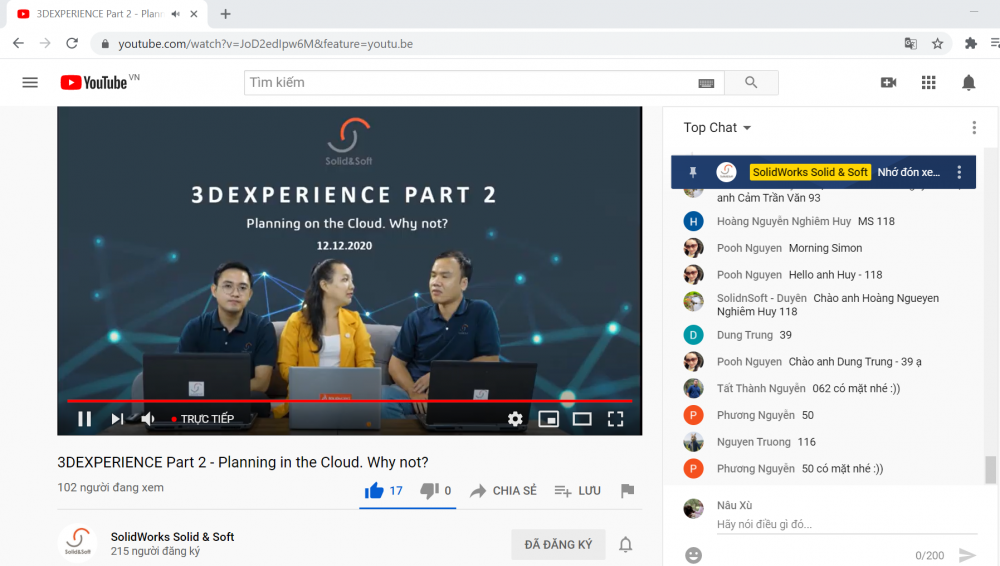The height and width of the screenshot is (566, 1000).
Task: Click the browser address bar URL
Action: point(265,44)
